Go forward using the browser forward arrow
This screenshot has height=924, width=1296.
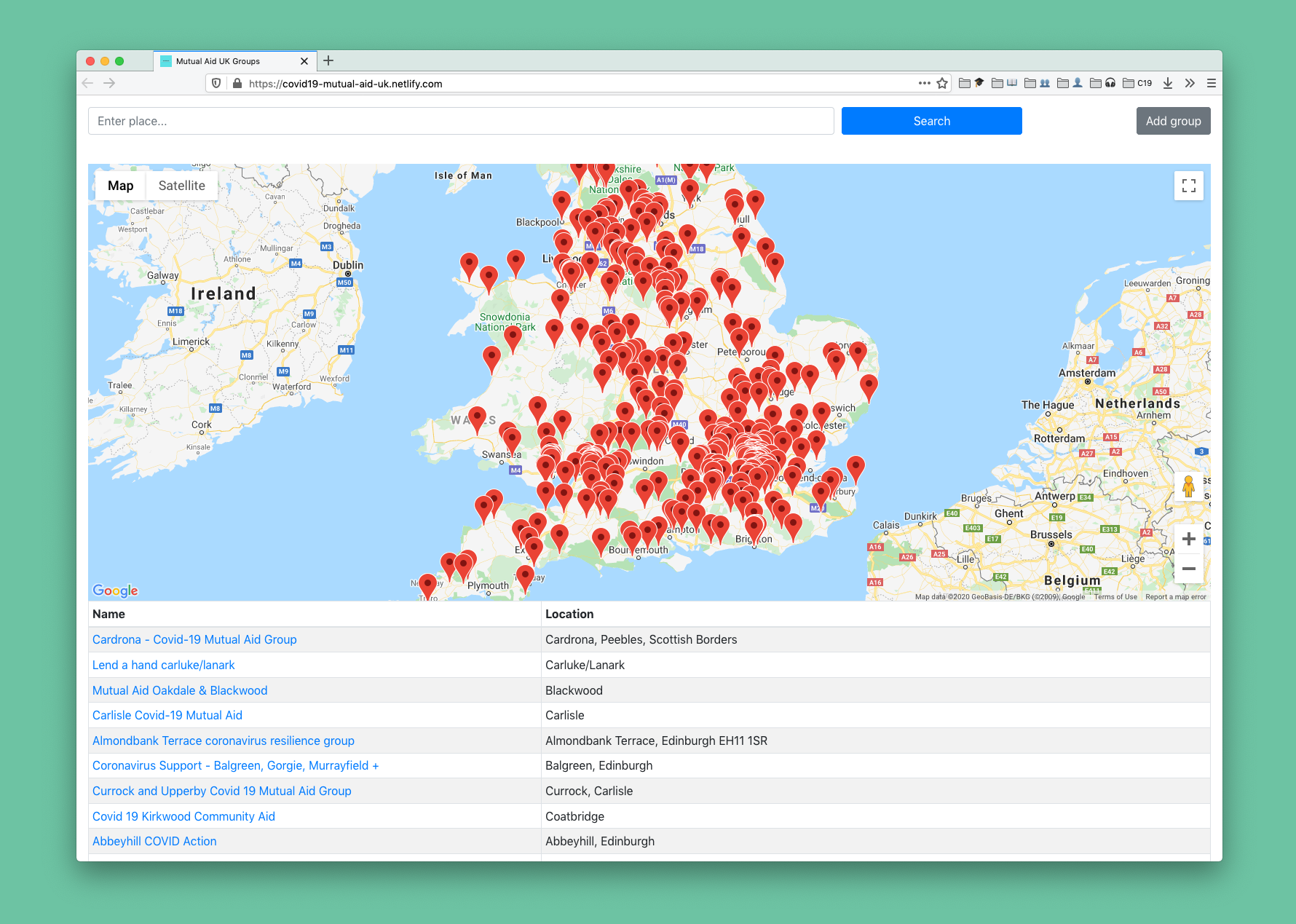pyautogui.click(x=109, y=83)
